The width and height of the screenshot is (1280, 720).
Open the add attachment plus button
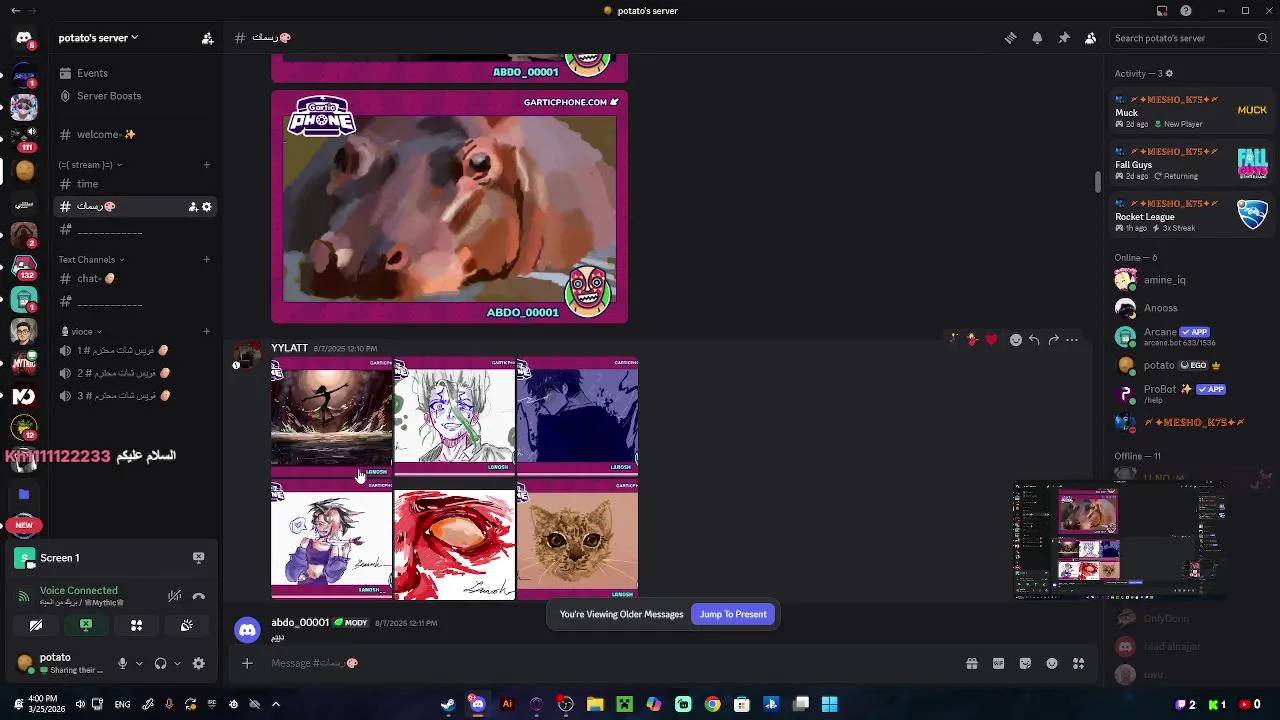point(247,663)
